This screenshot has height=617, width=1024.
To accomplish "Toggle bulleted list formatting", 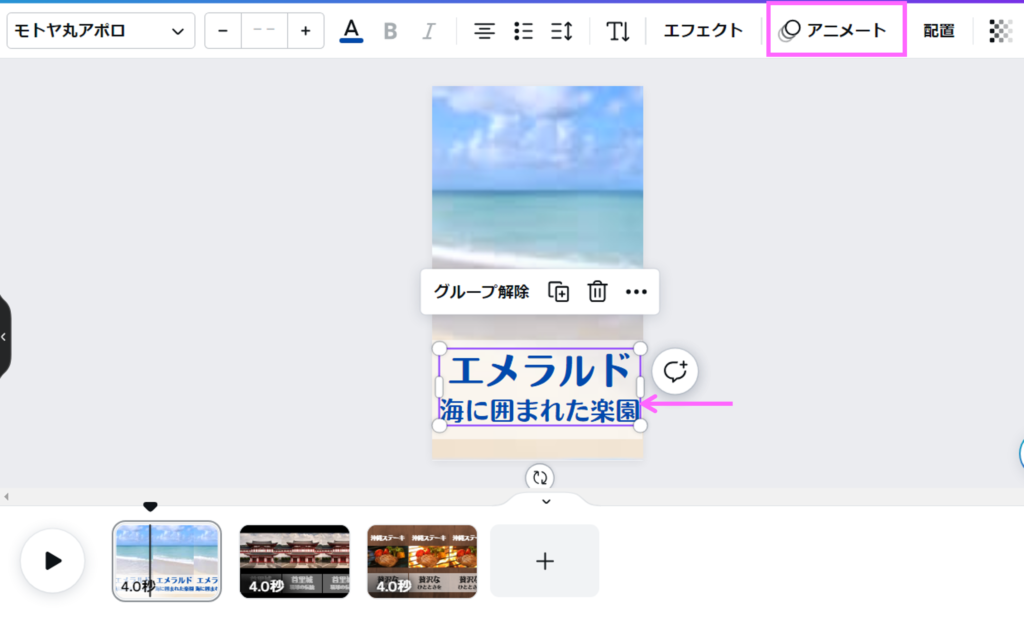I will tap(523, 31).
